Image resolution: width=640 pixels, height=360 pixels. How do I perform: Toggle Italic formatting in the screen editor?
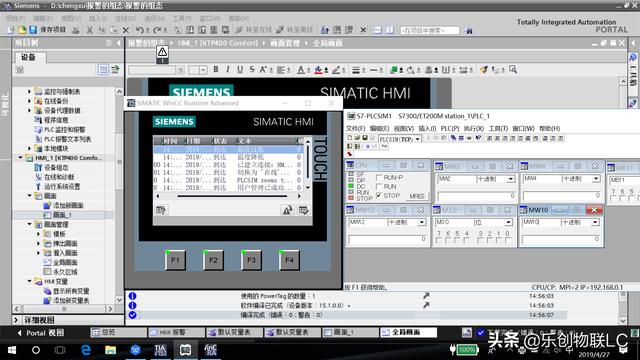point(228,70)
